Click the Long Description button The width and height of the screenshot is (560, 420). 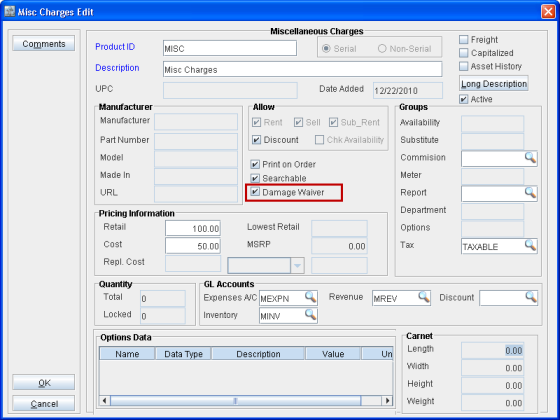click(x=494, y=84)
